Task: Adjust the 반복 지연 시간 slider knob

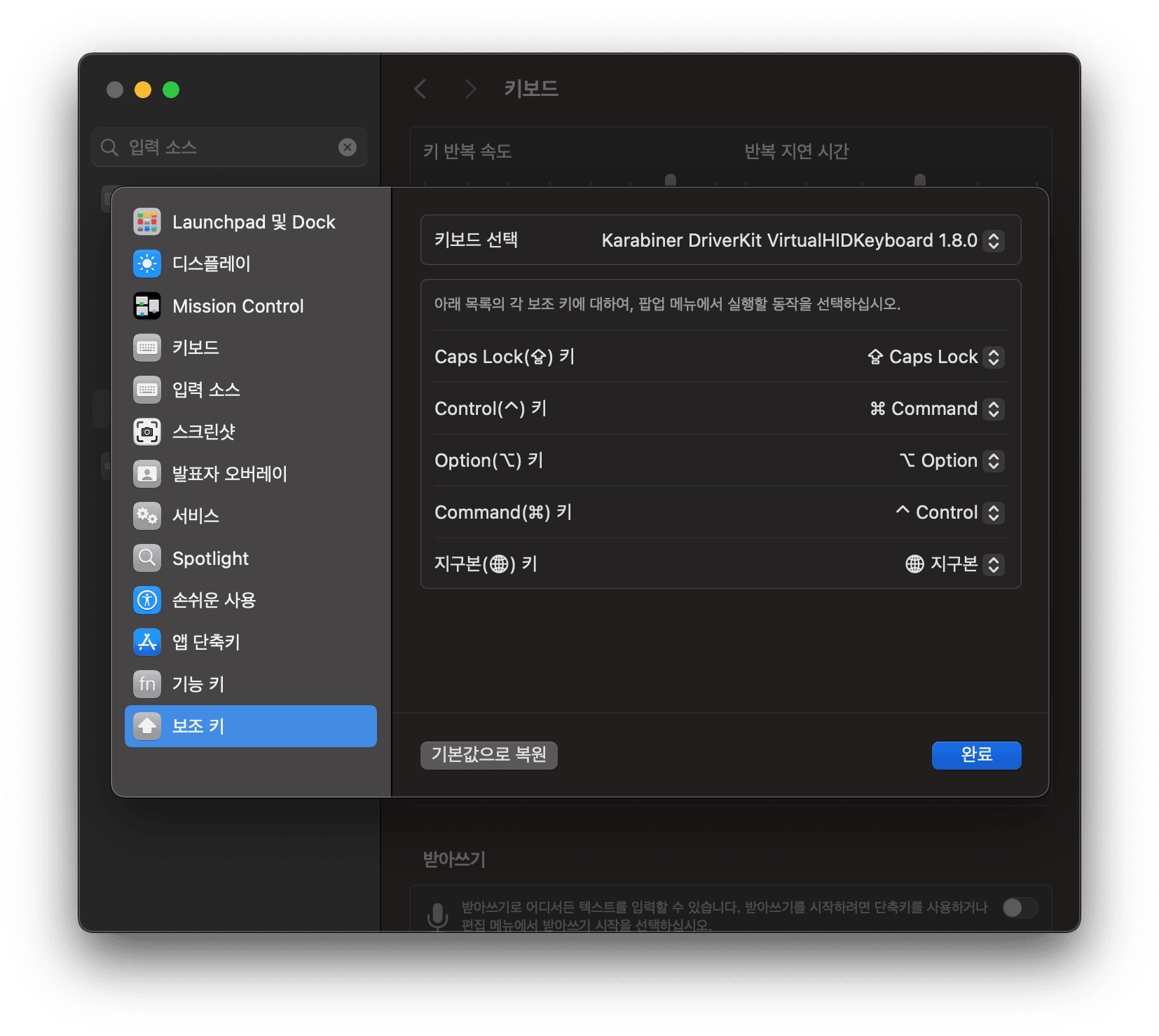Action: [x=920, y=180]
